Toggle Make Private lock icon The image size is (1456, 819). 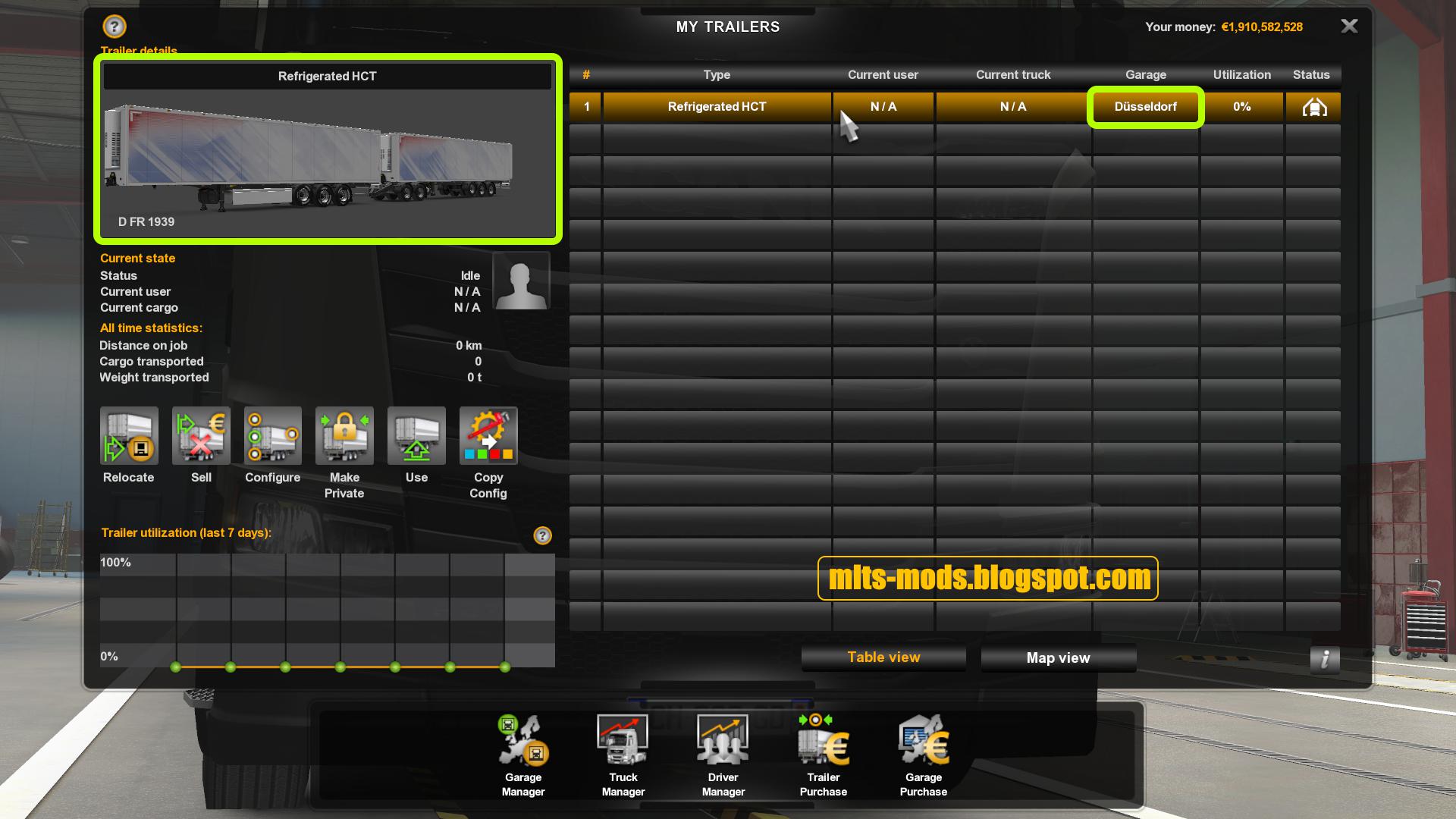point(344,436)
